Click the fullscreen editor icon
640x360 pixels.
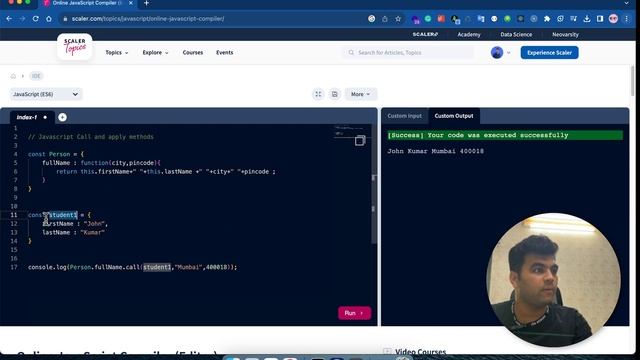[318, 94]
